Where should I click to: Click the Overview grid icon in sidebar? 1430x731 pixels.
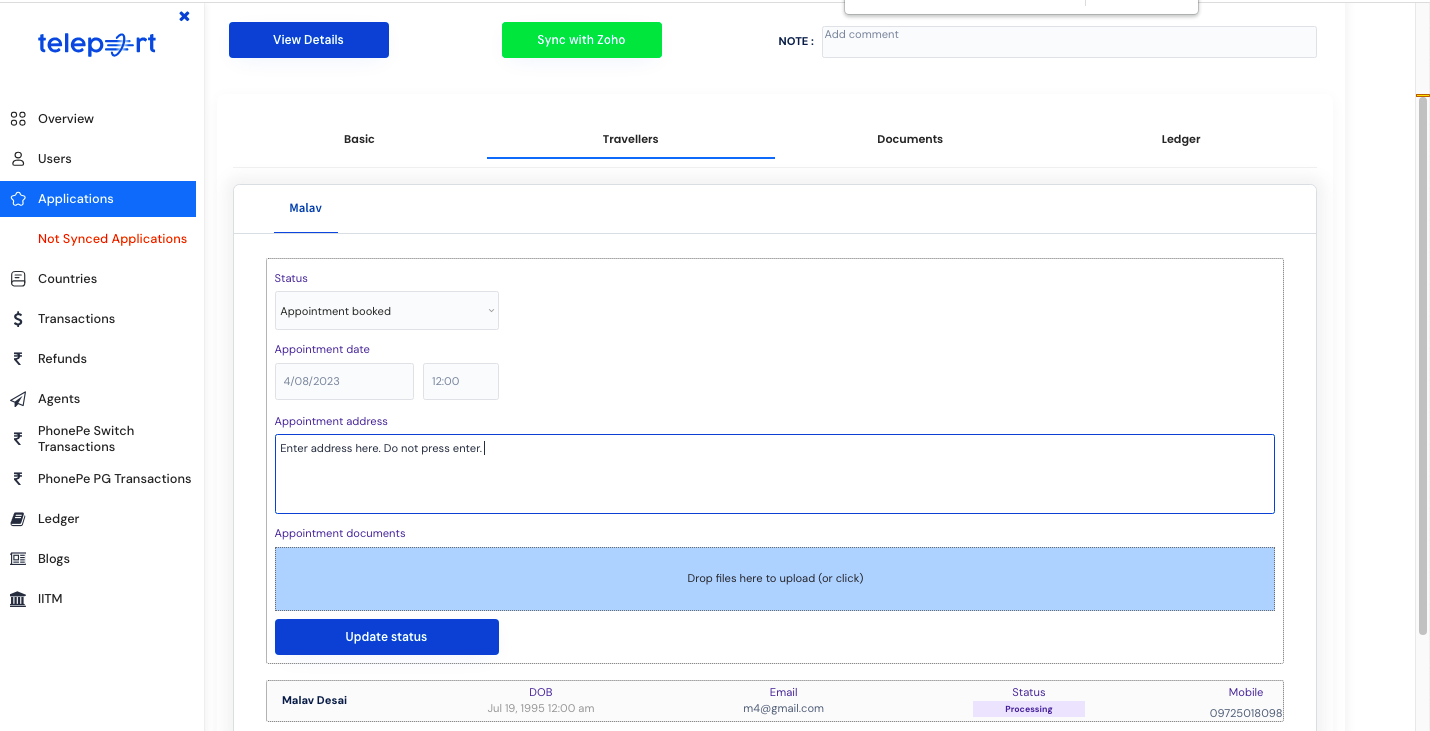[x=18, y=119]
